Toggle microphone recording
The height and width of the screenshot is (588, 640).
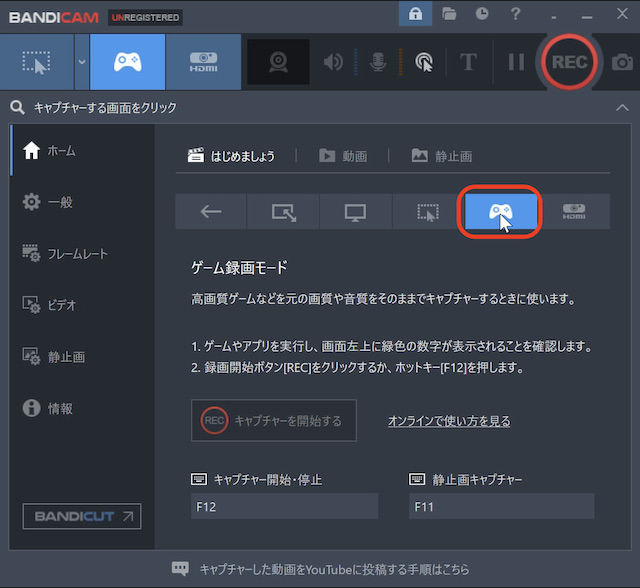pos(378,62)
